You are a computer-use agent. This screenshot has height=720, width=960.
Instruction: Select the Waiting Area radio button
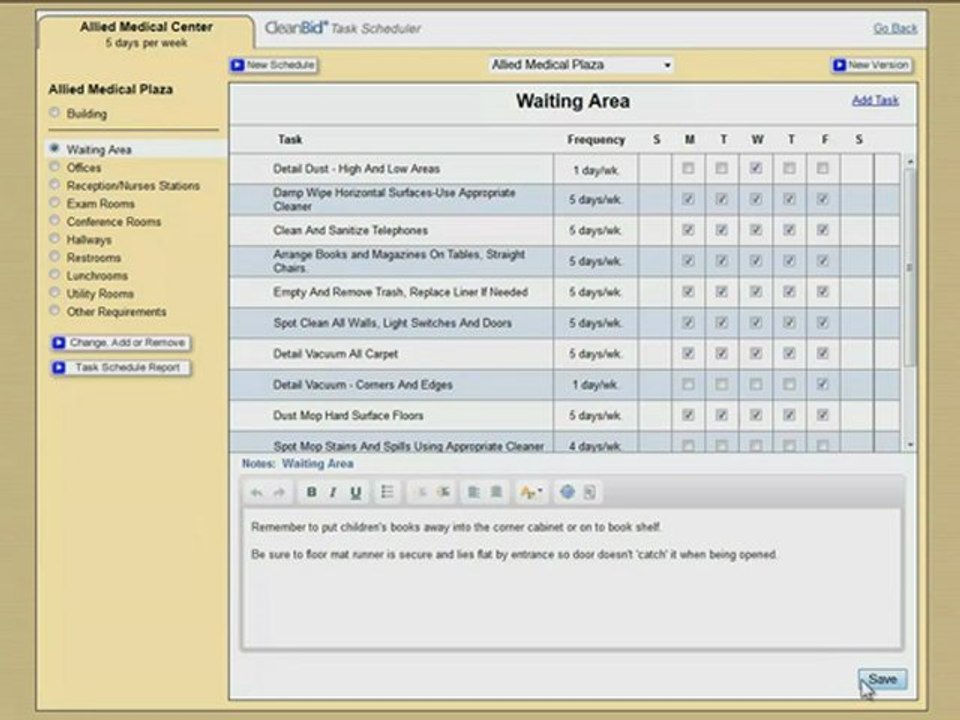(x=54, y=148)
